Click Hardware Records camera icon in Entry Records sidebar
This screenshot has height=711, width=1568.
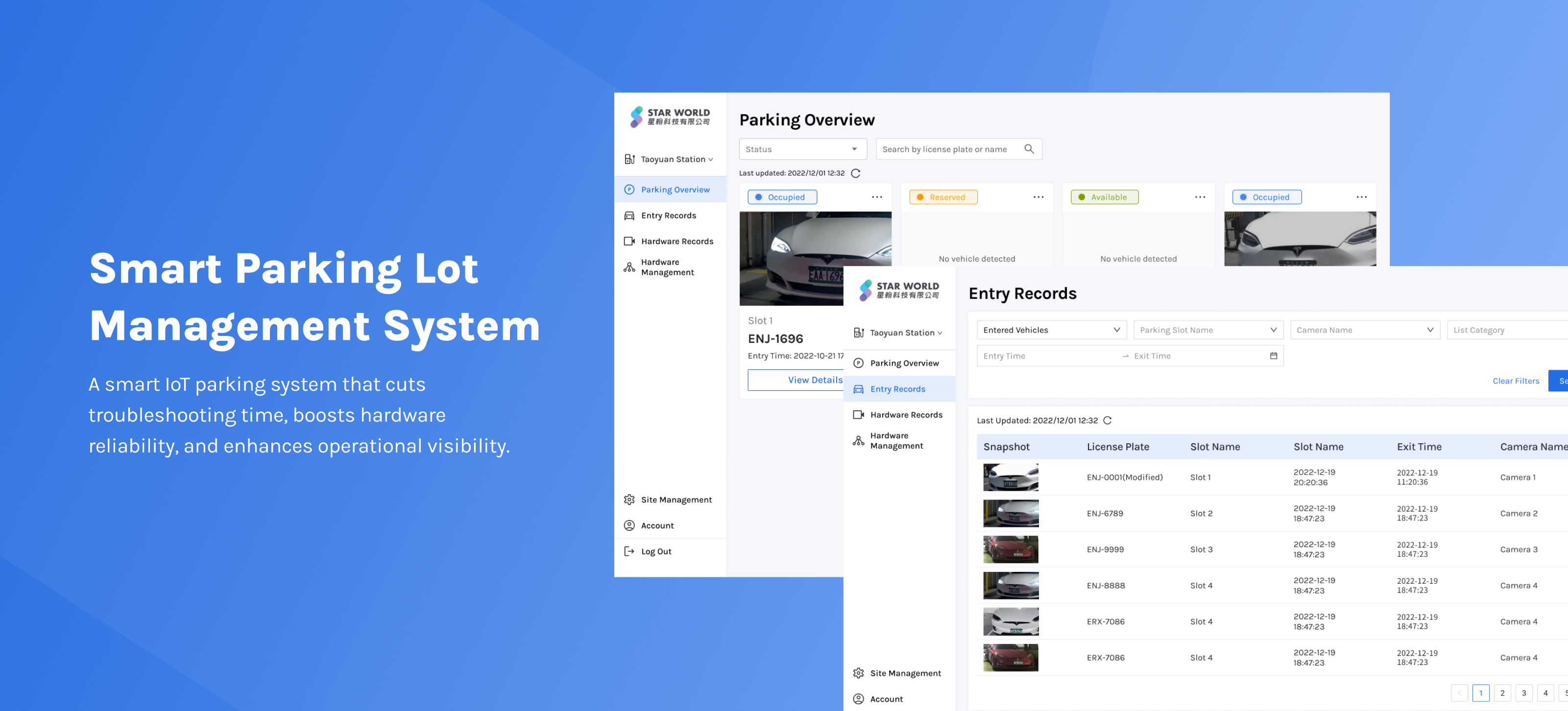pos(858,415)
